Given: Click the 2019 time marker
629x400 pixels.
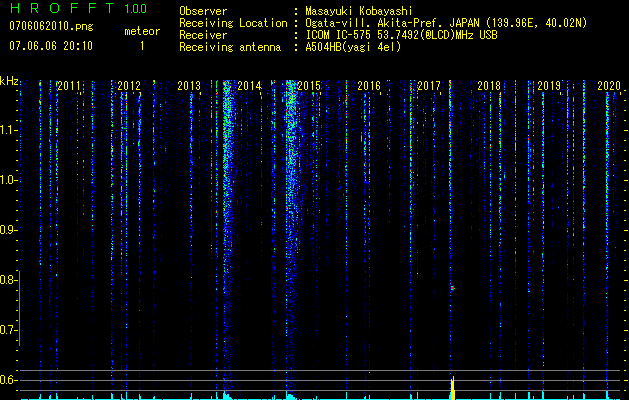Looking at the screenshot, I should pos(549,86).
